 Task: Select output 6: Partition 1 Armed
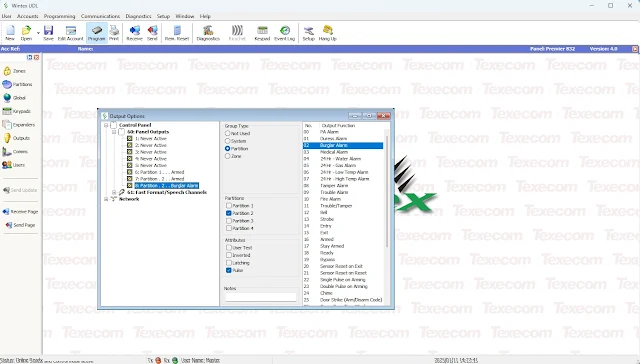click(x=159, y=172)
